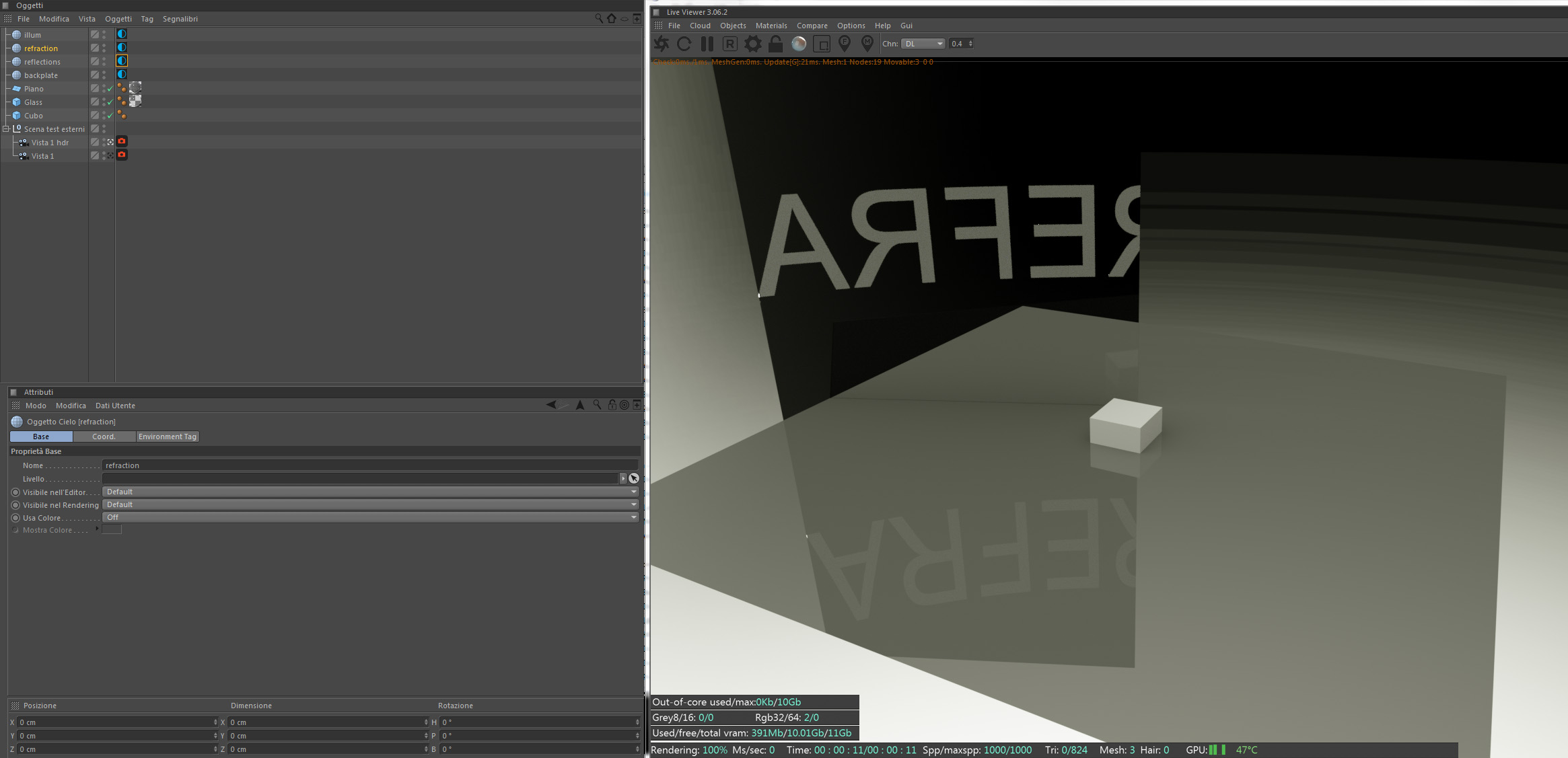
Task: Select the pick focus pin icon
Action: [844, 44]
